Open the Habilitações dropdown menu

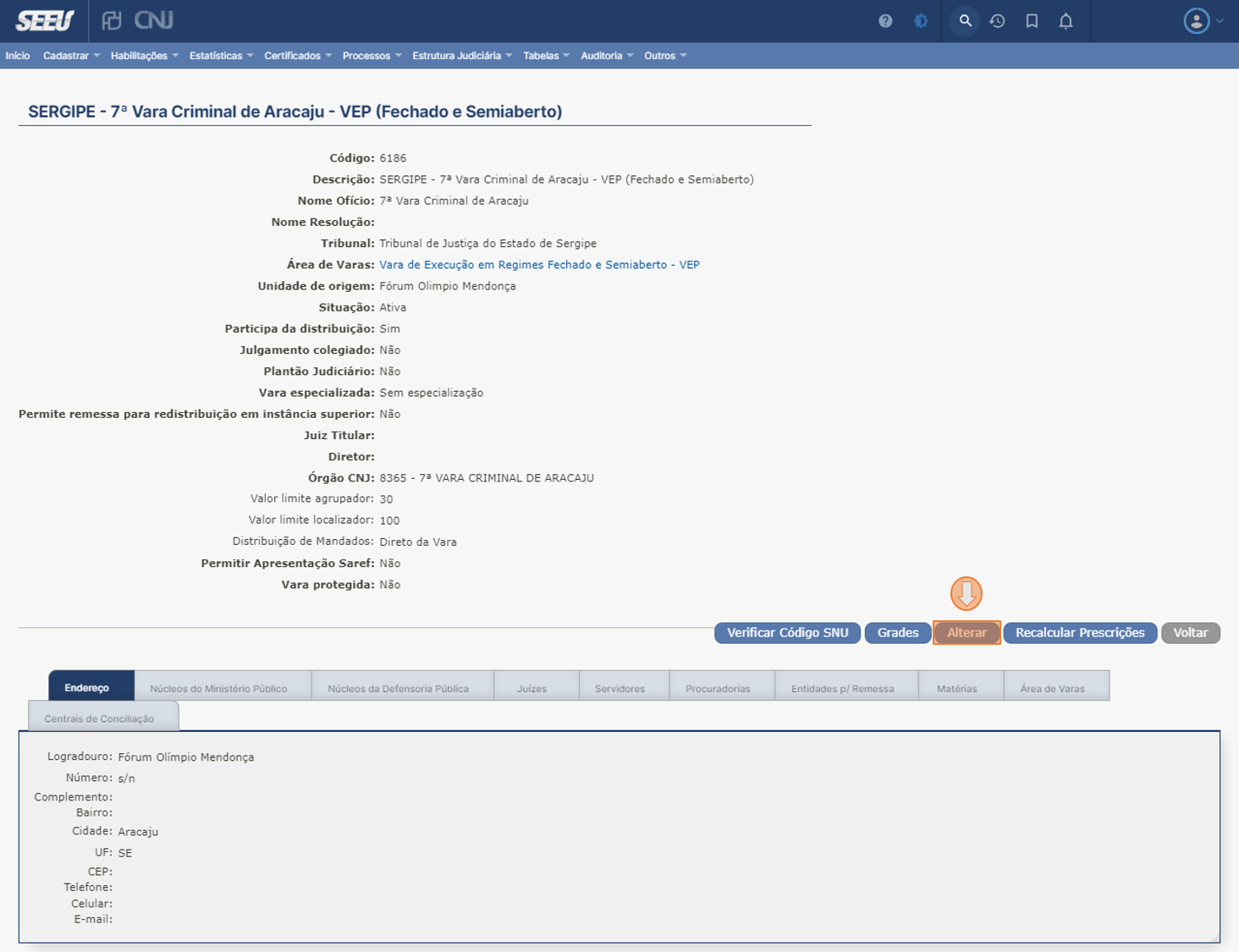[145, 56]
